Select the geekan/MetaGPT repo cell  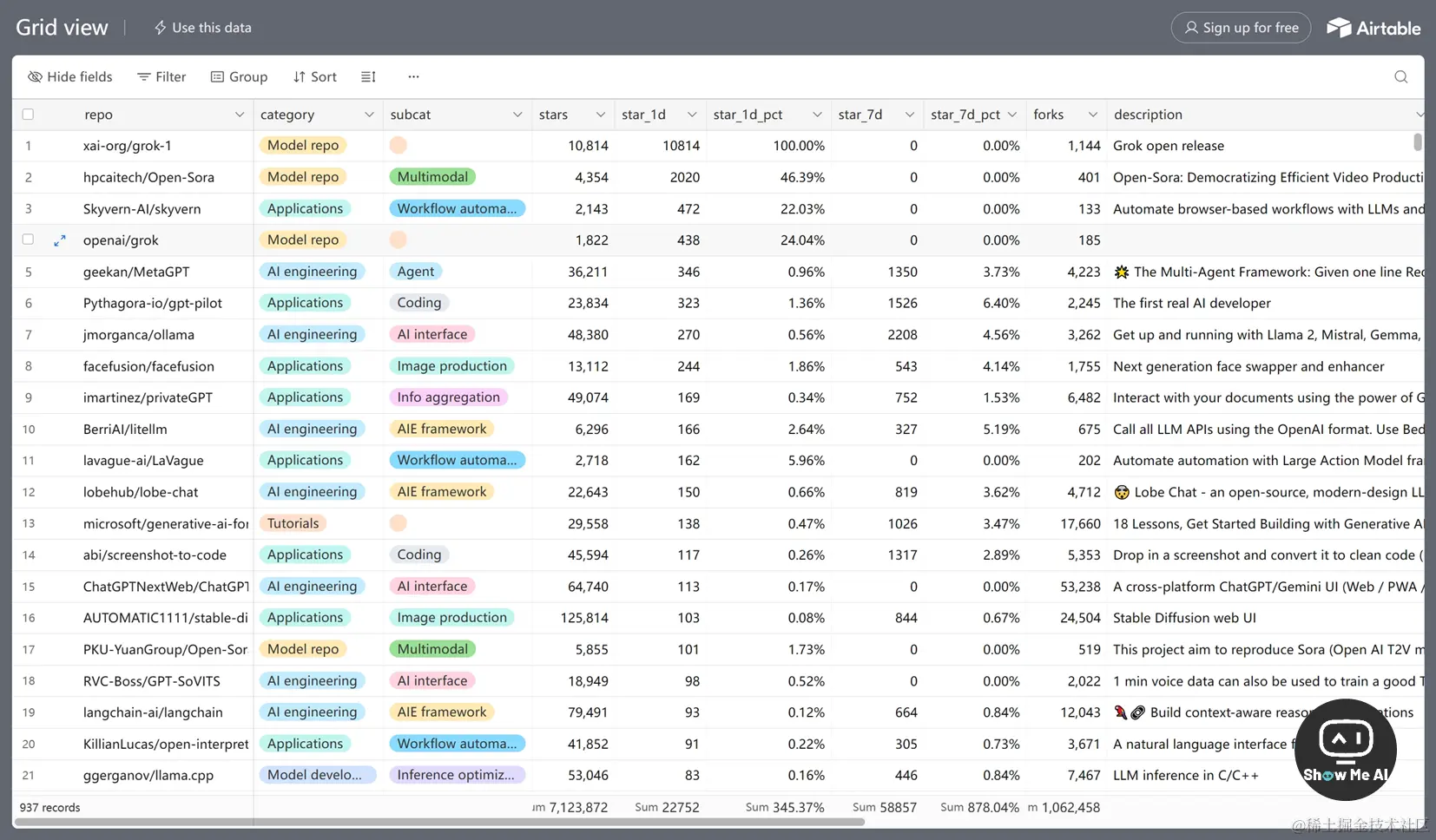pyautogui.click(x=133, y=272)
